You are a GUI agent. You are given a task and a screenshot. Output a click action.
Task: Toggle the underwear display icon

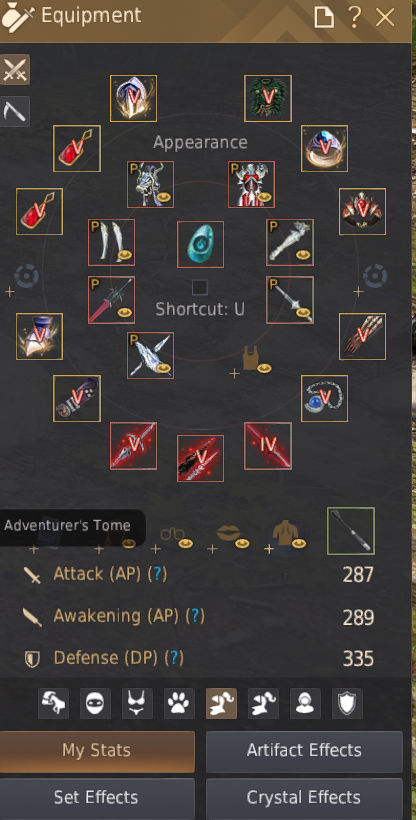pyautogui.click(x=138, y=703)
